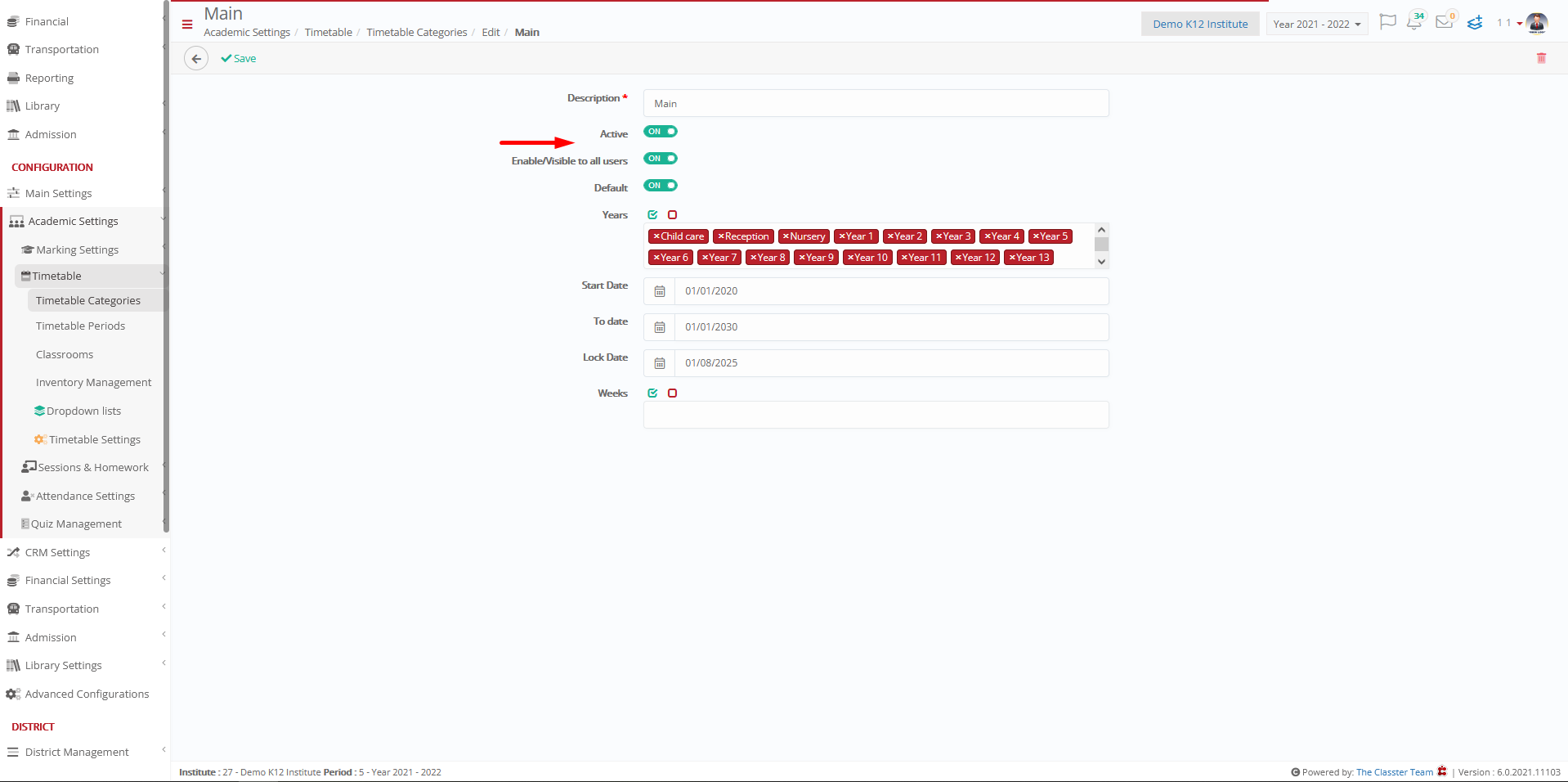
Task: Toggle Enable/Visible to all users switch
Action: pyautogui.click(x=661, y=159)
